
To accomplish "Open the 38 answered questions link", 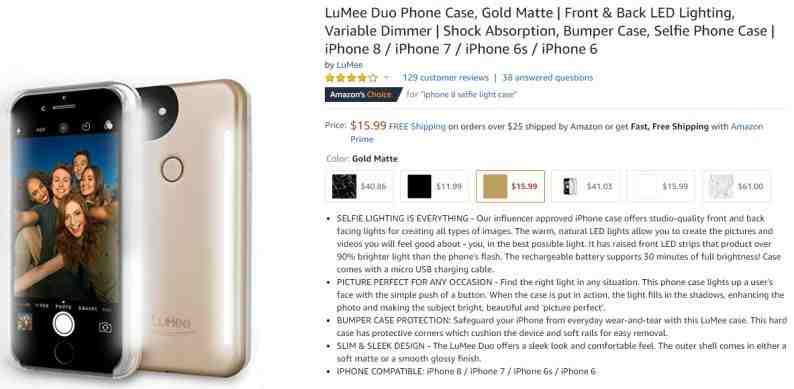I will [x=547, y=77].
